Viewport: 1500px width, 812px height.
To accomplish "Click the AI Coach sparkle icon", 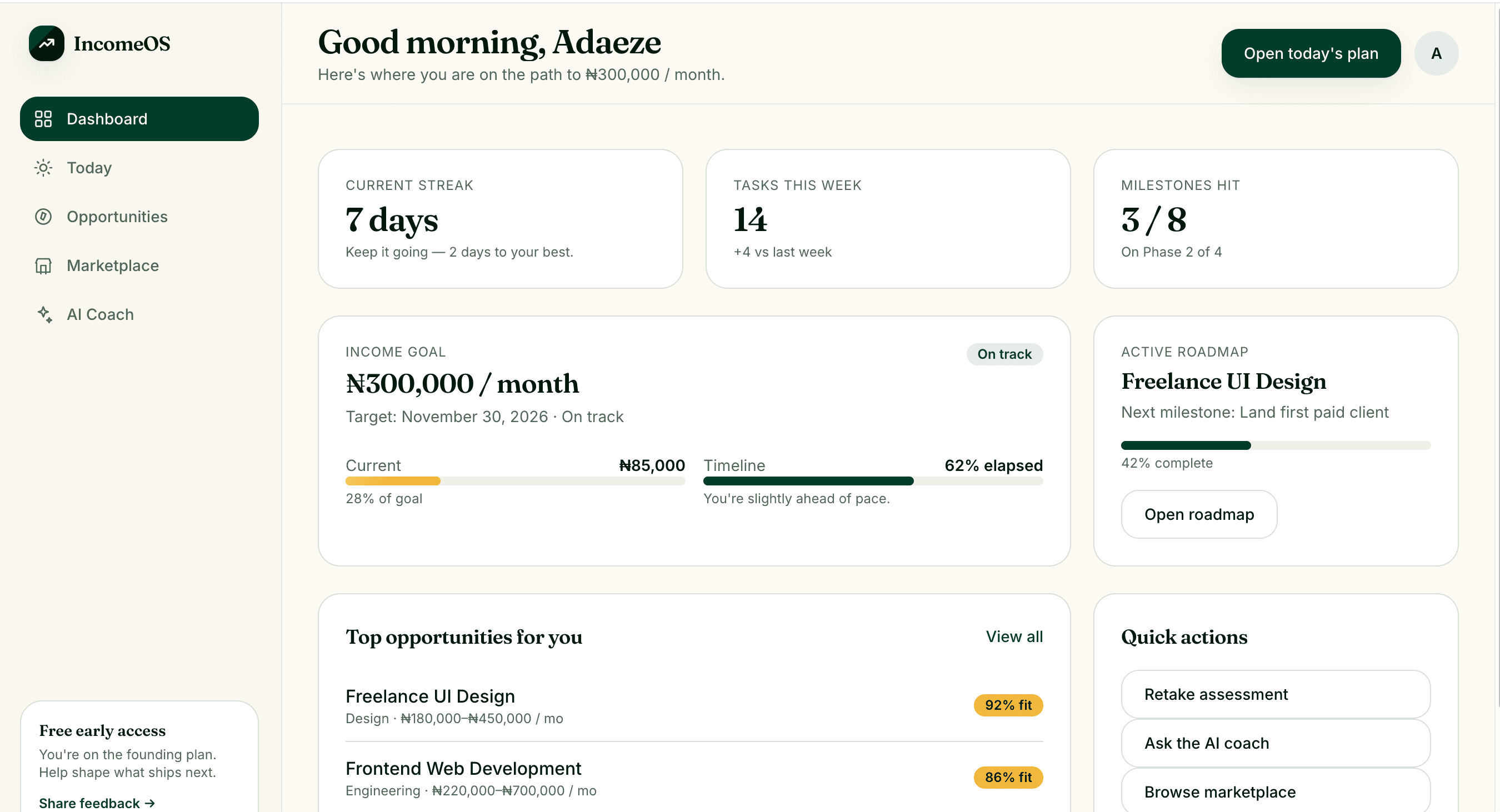I will coord(45,314).
